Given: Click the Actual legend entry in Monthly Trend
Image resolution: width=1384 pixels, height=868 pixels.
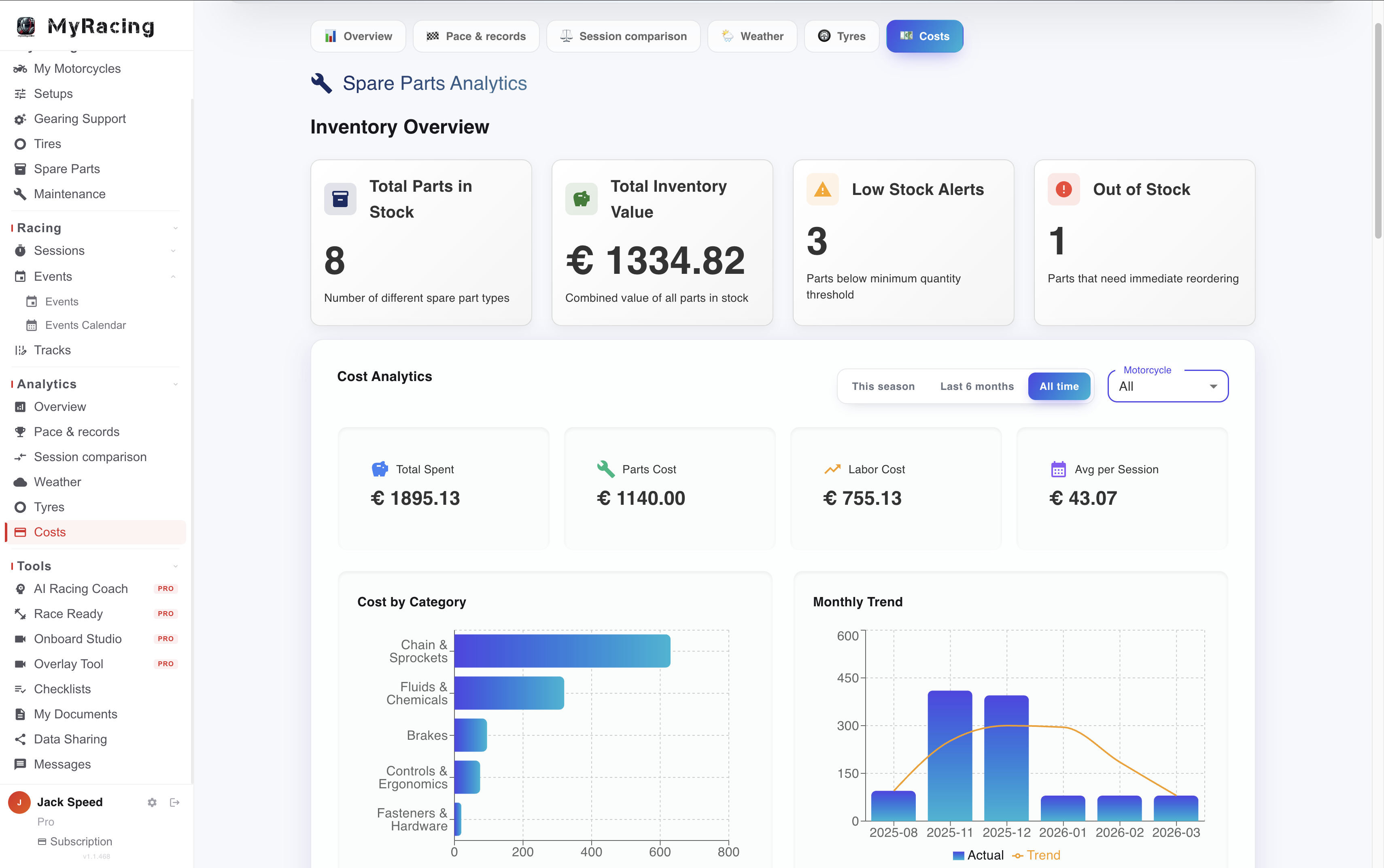Looking at the screenshot, I should point(978,855).
